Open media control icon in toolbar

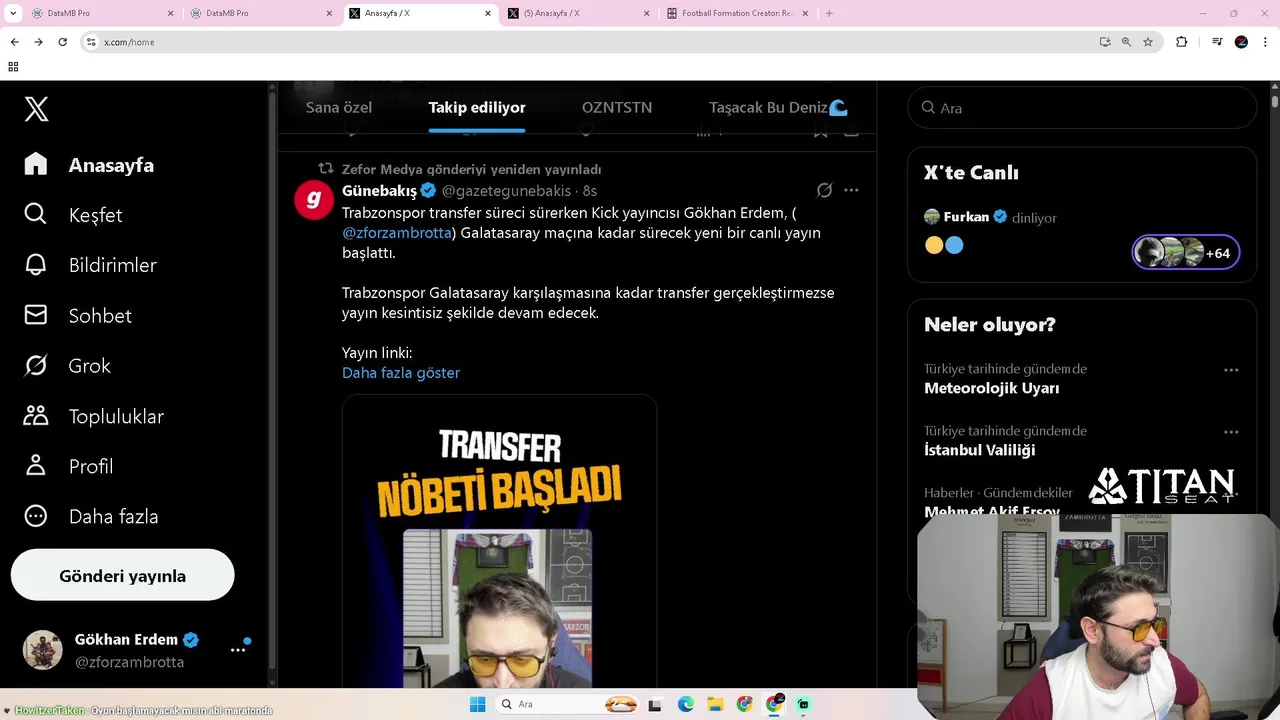tap(1217, 42)
